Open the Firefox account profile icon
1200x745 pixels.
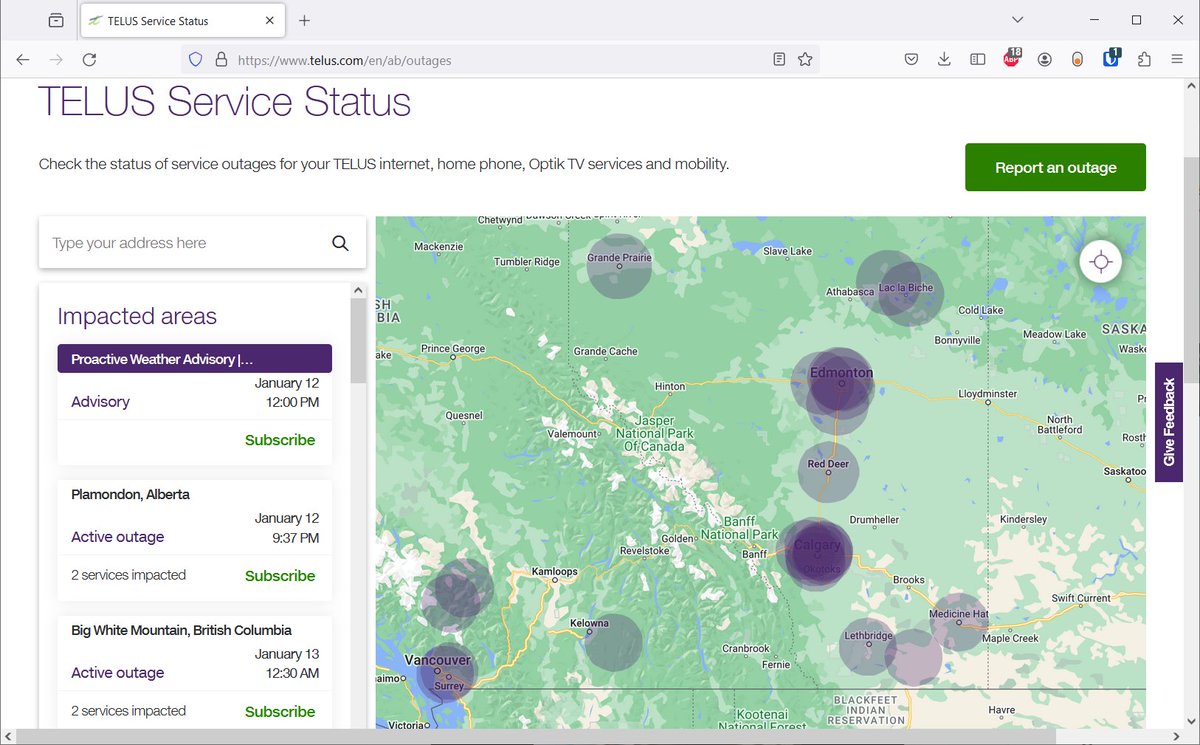coord(1045,60)
